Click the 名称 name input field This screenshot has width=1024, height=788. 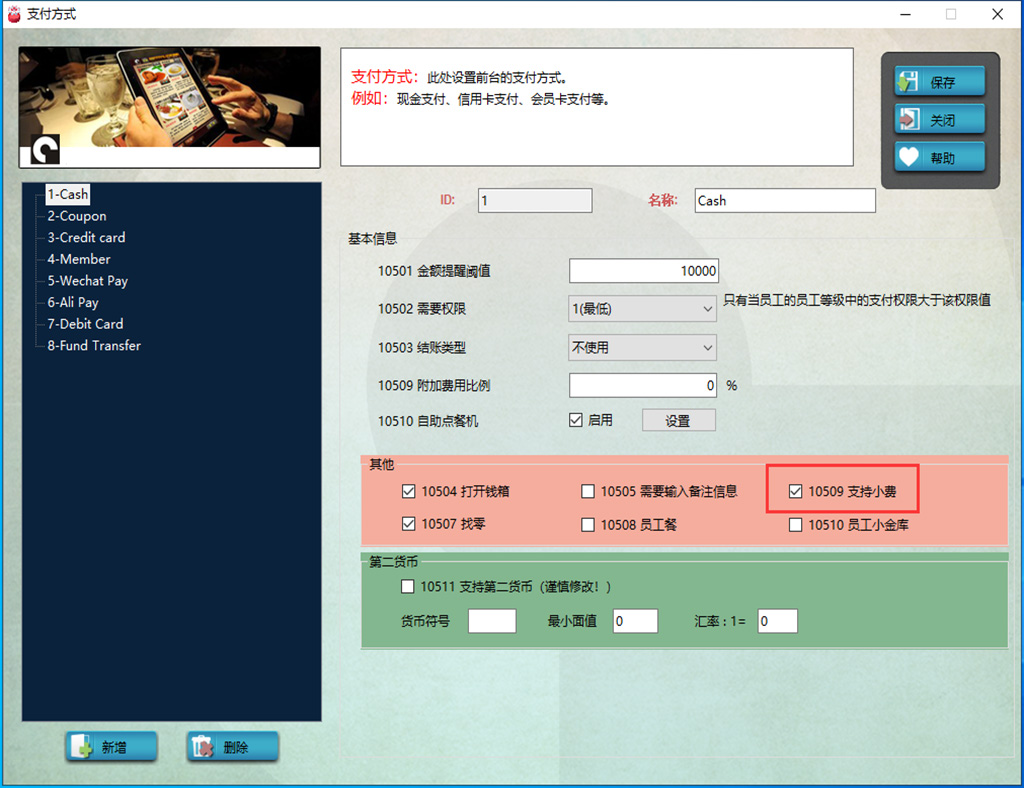(x=785, y=201)
